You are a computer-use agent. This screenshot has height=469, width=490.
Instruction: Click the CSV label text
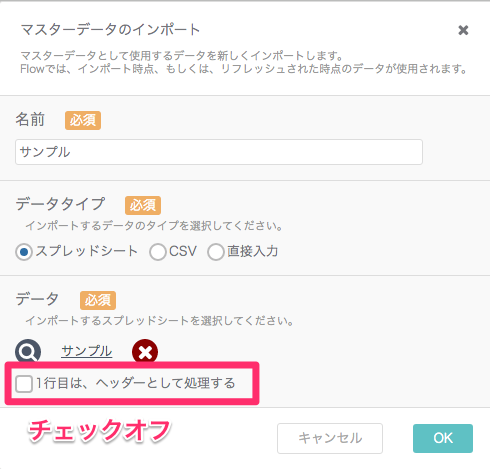tap(183, 251)
